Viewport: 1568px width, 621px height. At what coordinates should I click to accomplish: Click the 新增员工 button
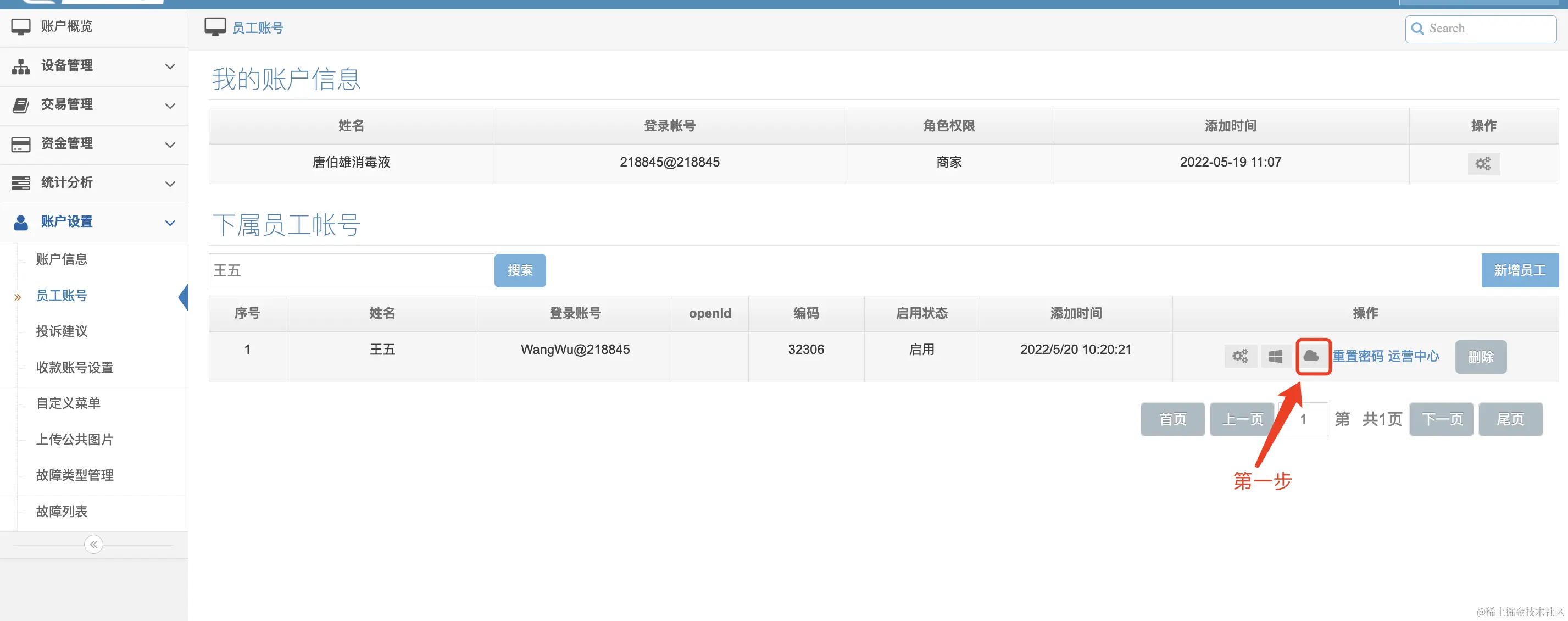tap(1519, 270)
